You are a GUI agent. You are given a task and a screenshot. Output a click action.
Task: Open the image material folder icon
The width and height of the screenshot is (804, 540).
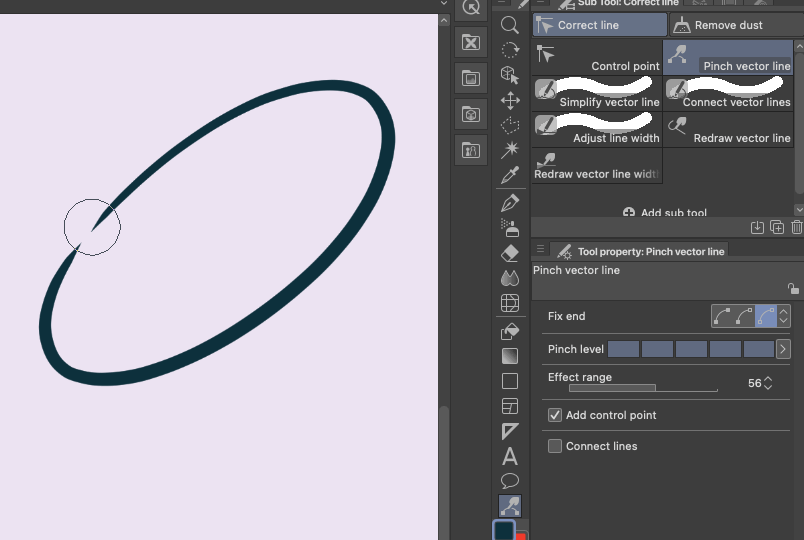pyautogui.click(x=471, y=78)
